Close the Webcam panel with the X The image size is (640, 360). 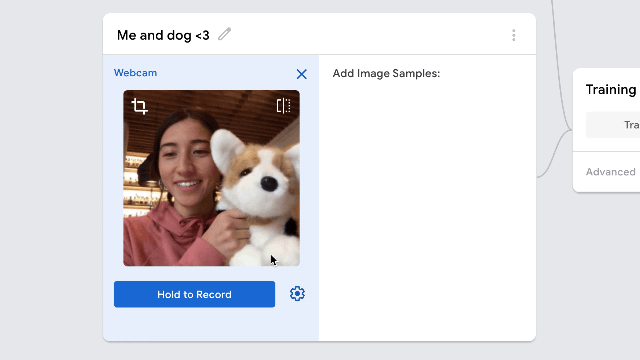click(302, 74)
